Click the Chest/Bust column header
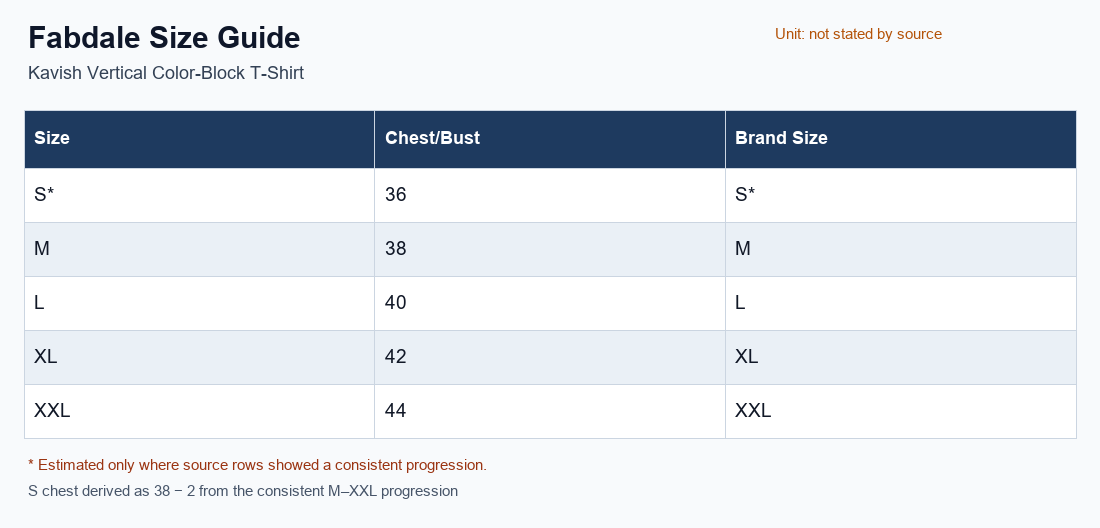 [x=550, y=139]
